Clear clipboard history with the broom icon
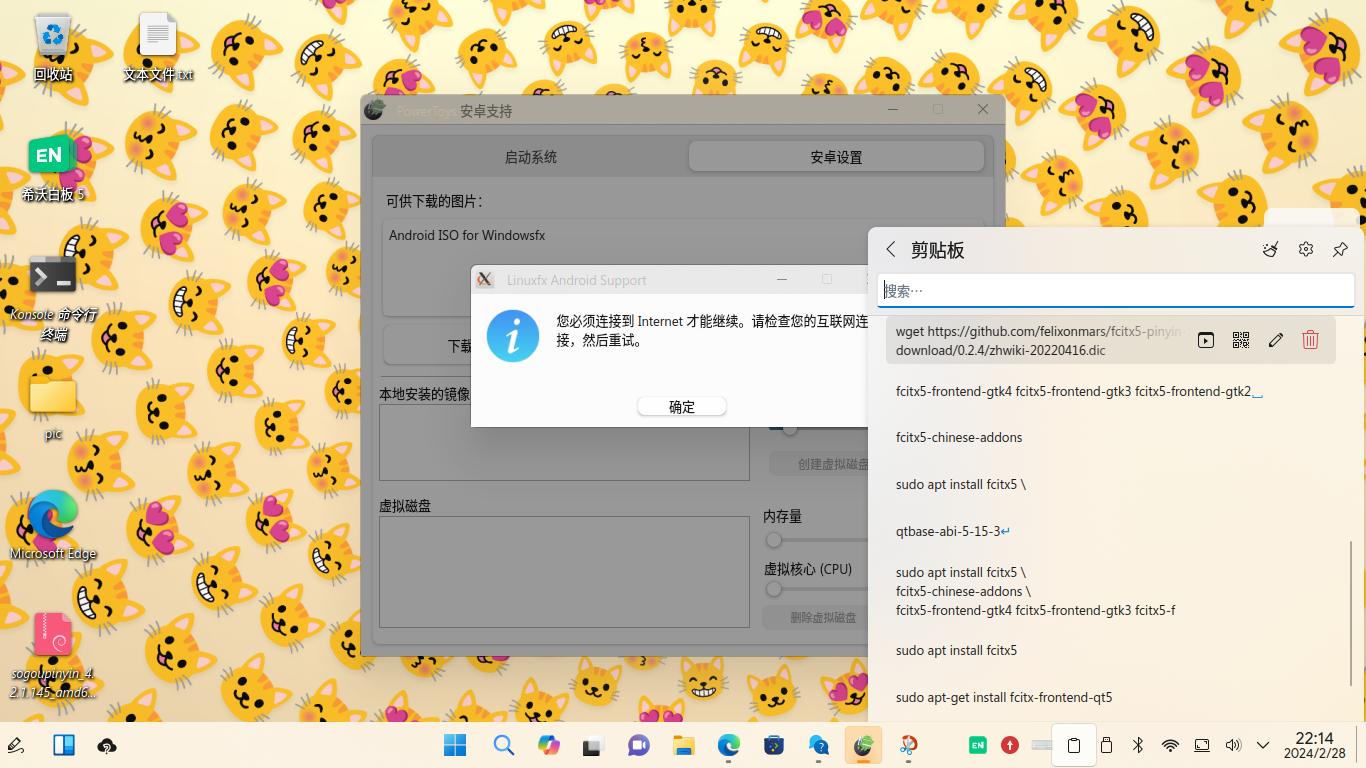The image size is (1366, 768). [1270, 250]
